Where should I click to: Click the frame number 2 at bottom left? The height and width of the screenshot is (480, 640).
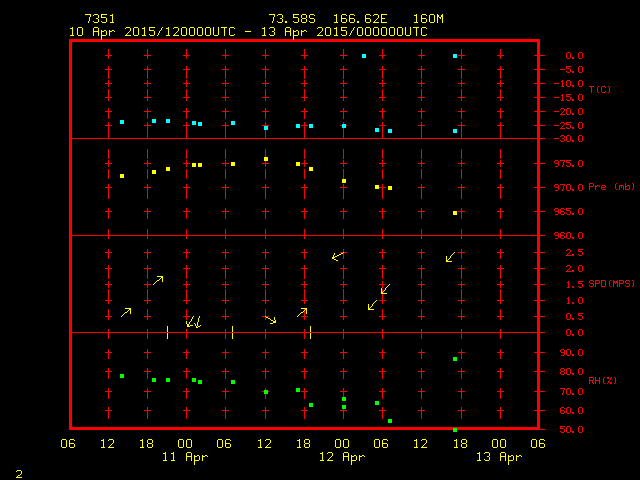(19, 472)
